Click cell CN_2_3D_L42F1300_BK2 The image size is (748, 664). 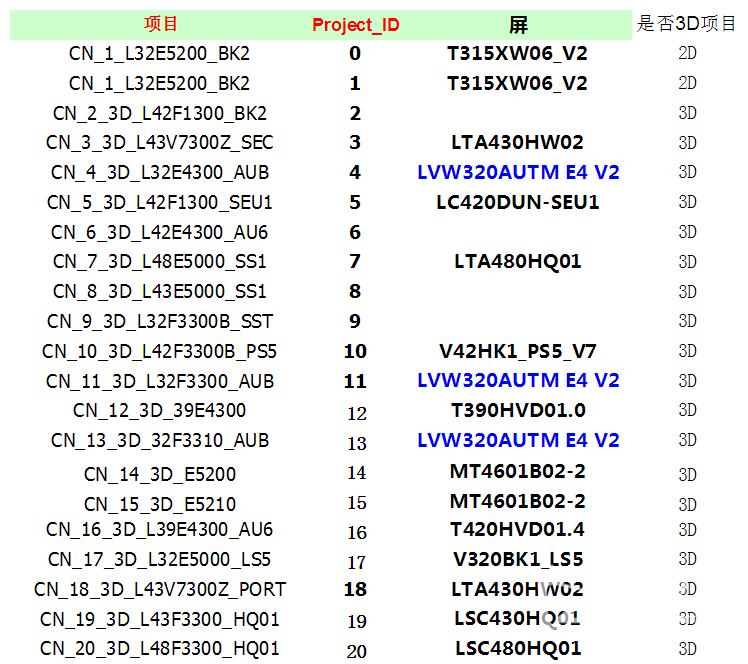pyautogui.click(x=160, y=113)
